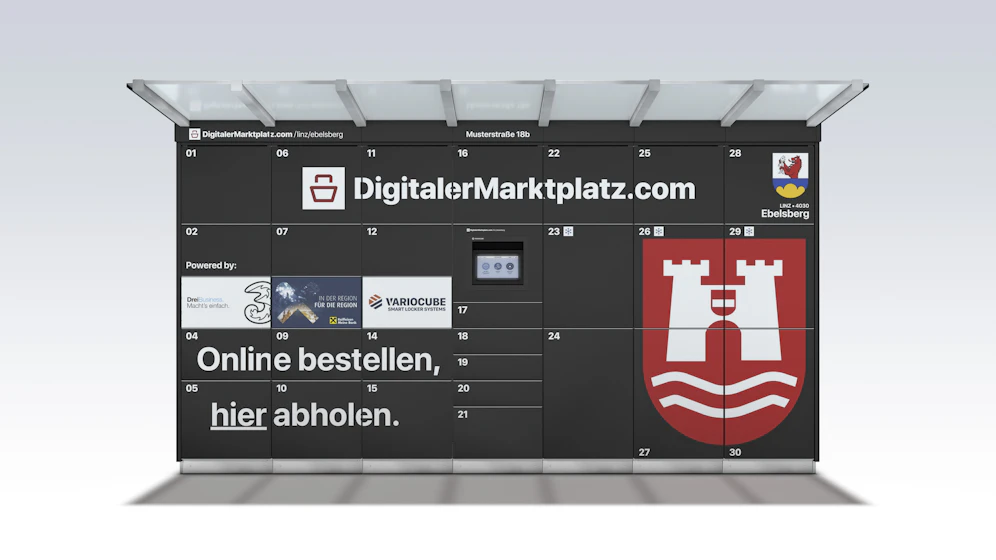Click the small basket icon in header strip
The height and width of the screenshot is (560, 996).
(x=194, y=134)
